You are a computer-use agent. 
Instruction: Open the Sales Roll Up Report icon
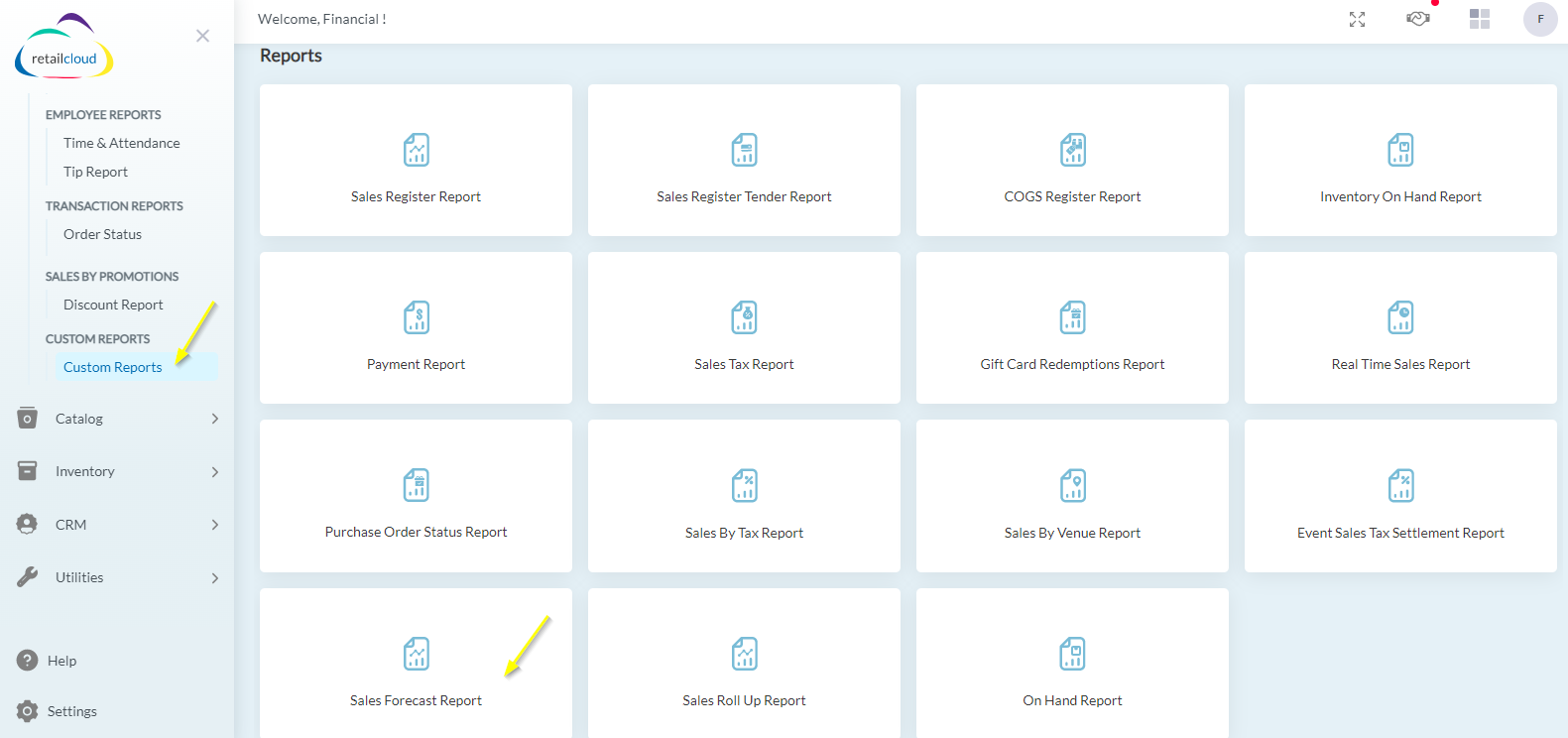tap(744, 654)
